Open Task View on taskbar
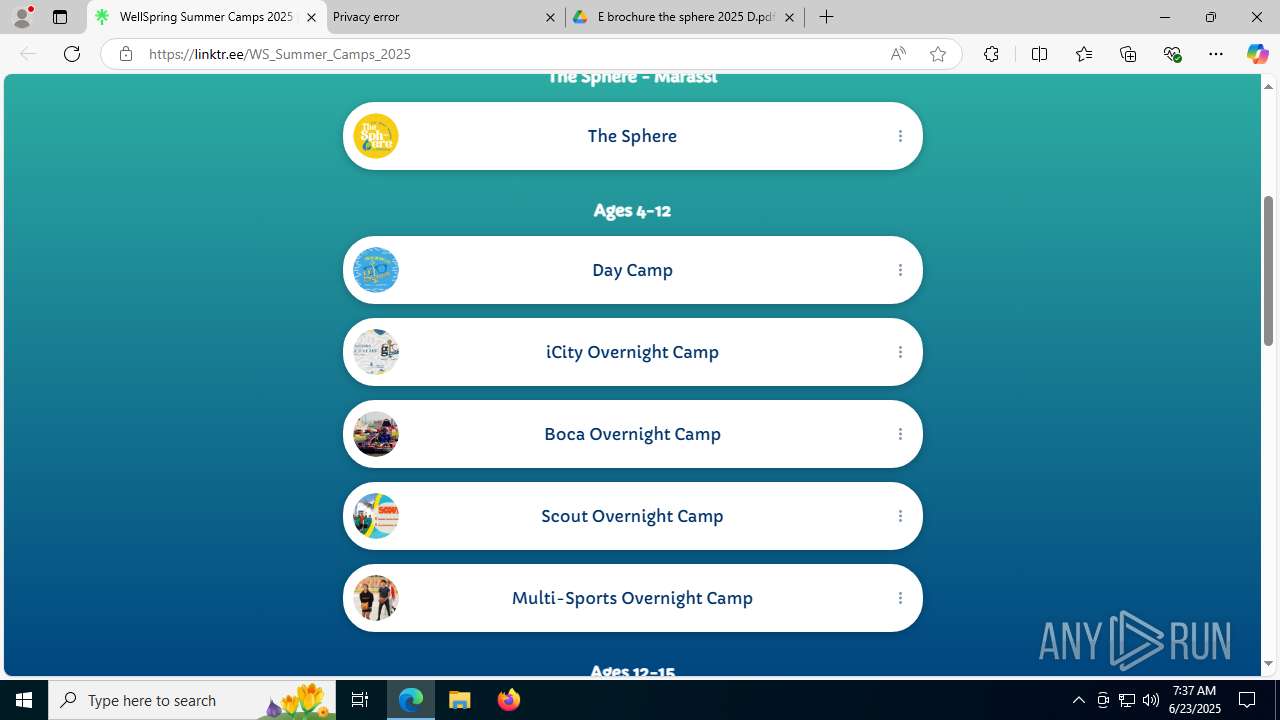Screen dimensions: 1280x720 point(360,700)
